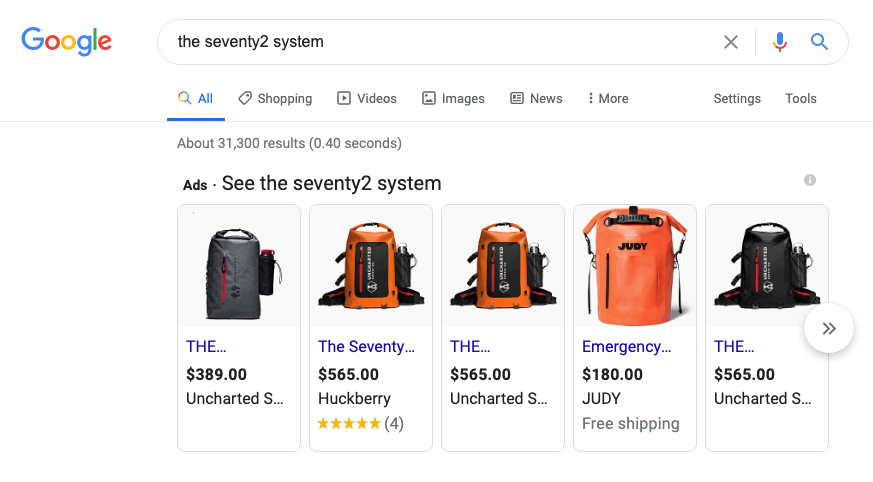Open the News results tab

click(x=536, y=99)
